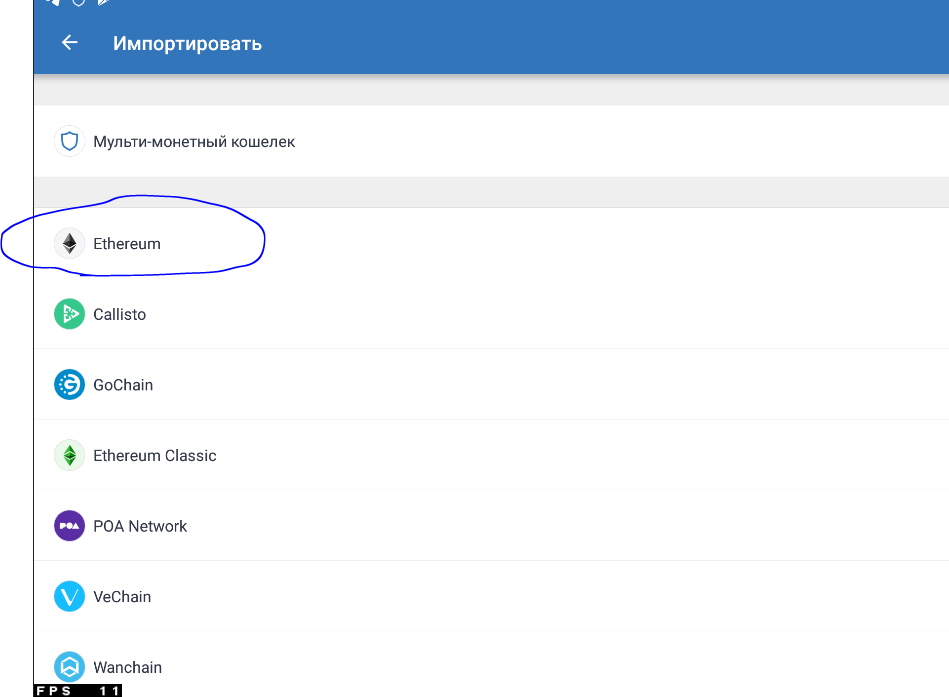Pick the POA Network entry
The image size is (949, 697).
(x=491, y=526)
